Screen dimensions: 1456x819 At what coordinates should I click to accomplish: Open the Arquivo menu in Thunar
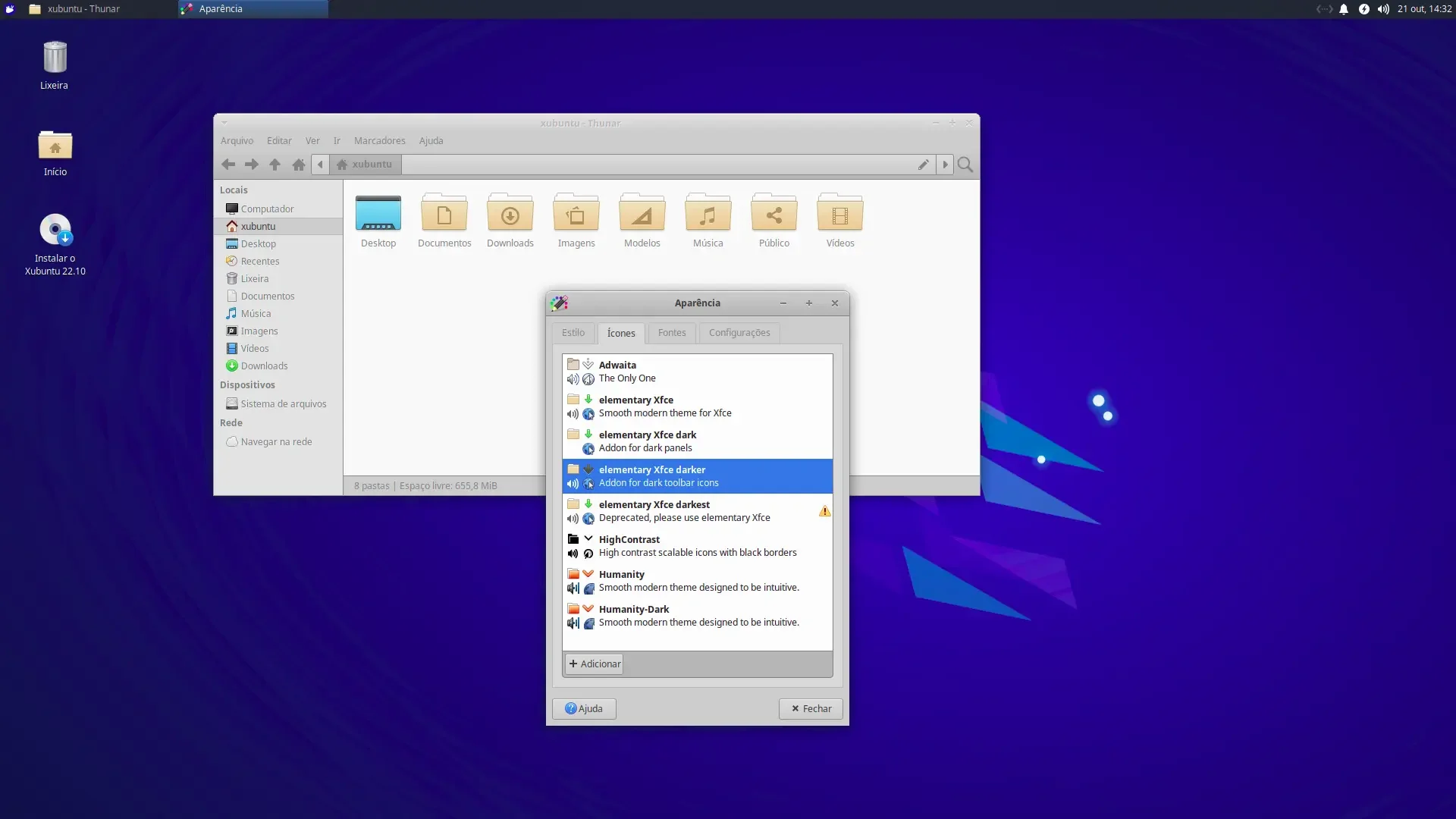pos(237,141)
